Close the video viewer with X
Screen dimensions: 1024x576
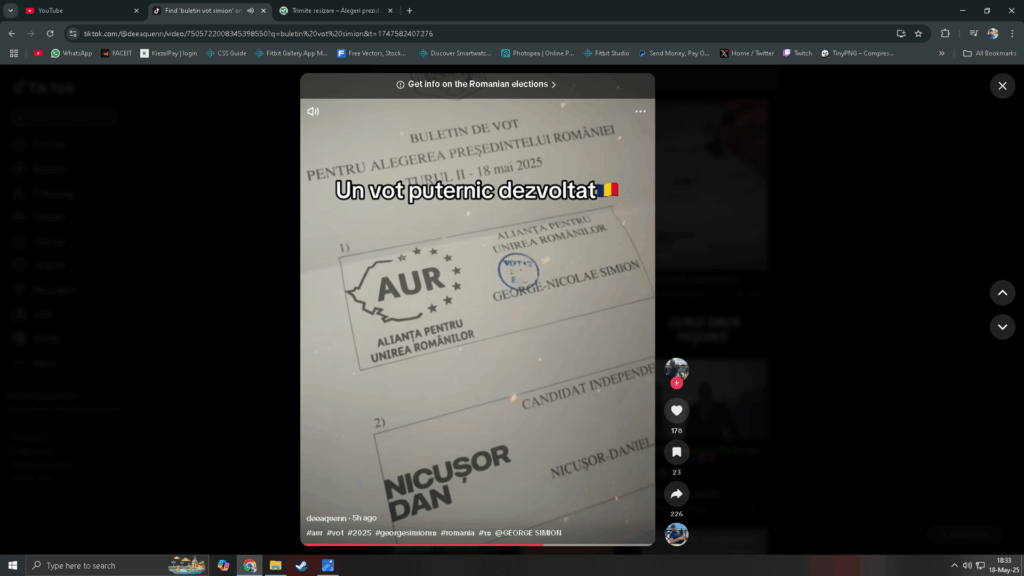coord(1002,86)
